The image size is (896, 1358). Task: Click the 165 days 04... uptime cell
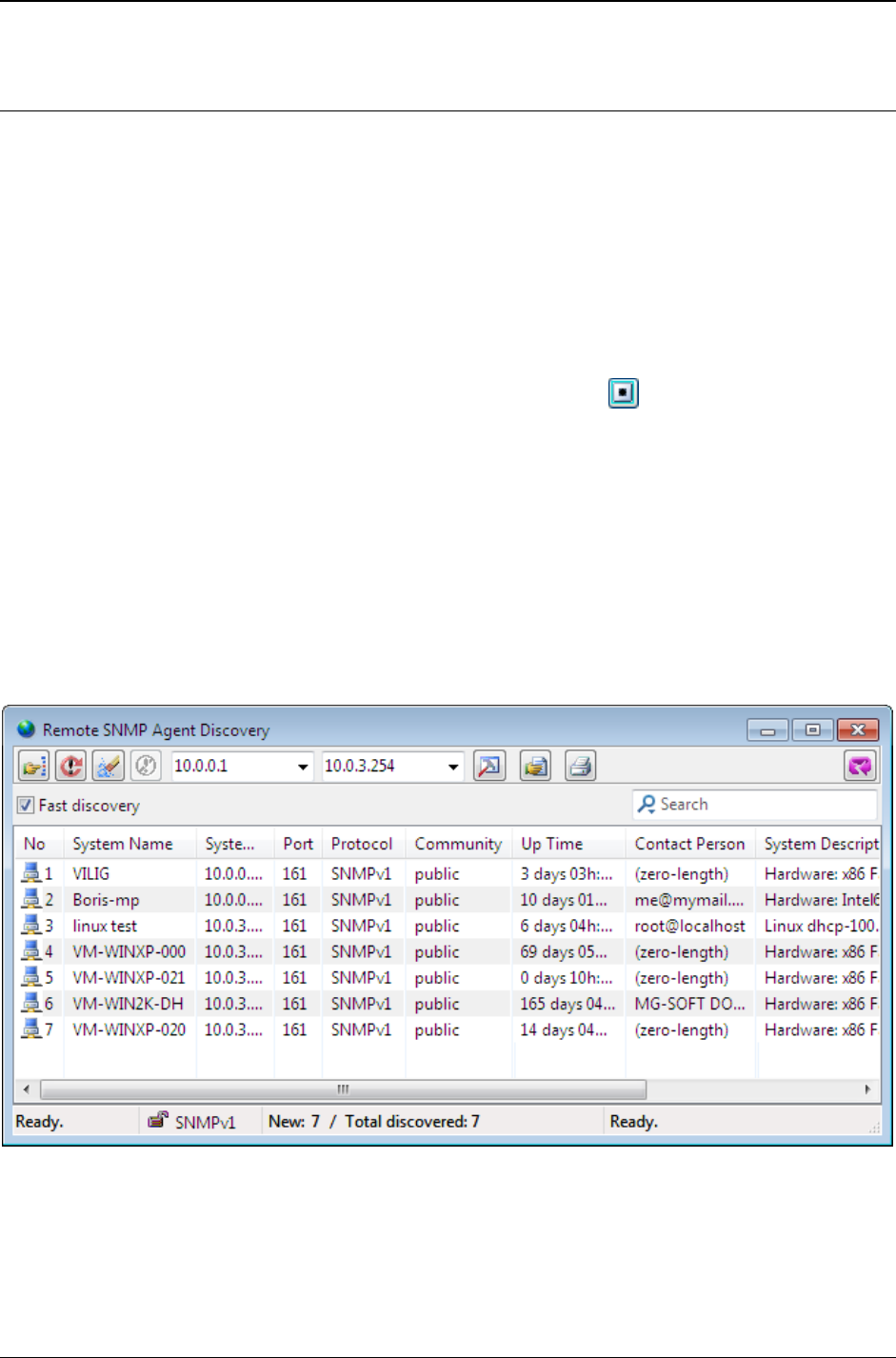point(567,1004)
